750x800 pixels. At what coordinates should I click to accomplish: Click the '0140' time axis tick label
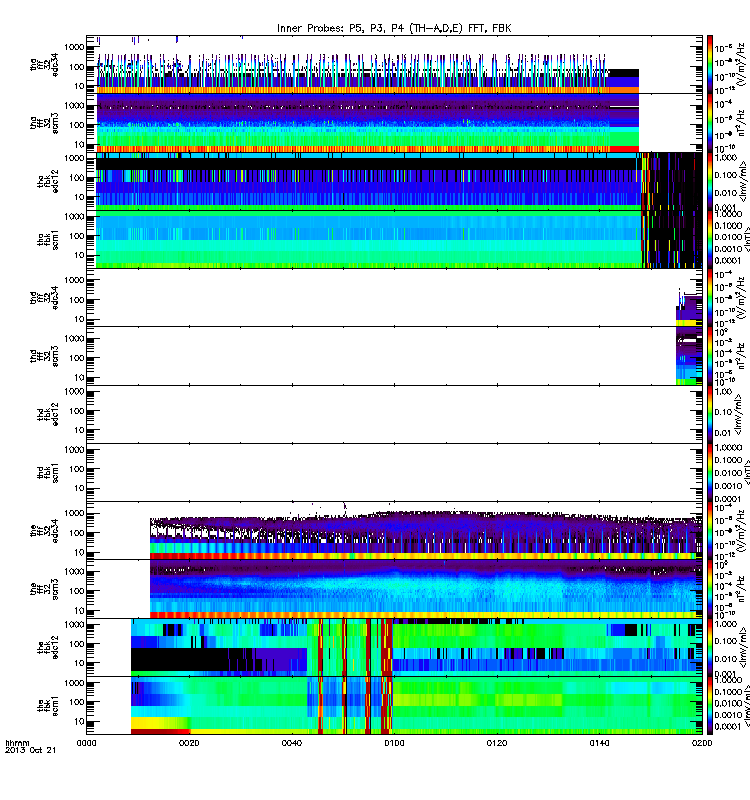[599, 743]
